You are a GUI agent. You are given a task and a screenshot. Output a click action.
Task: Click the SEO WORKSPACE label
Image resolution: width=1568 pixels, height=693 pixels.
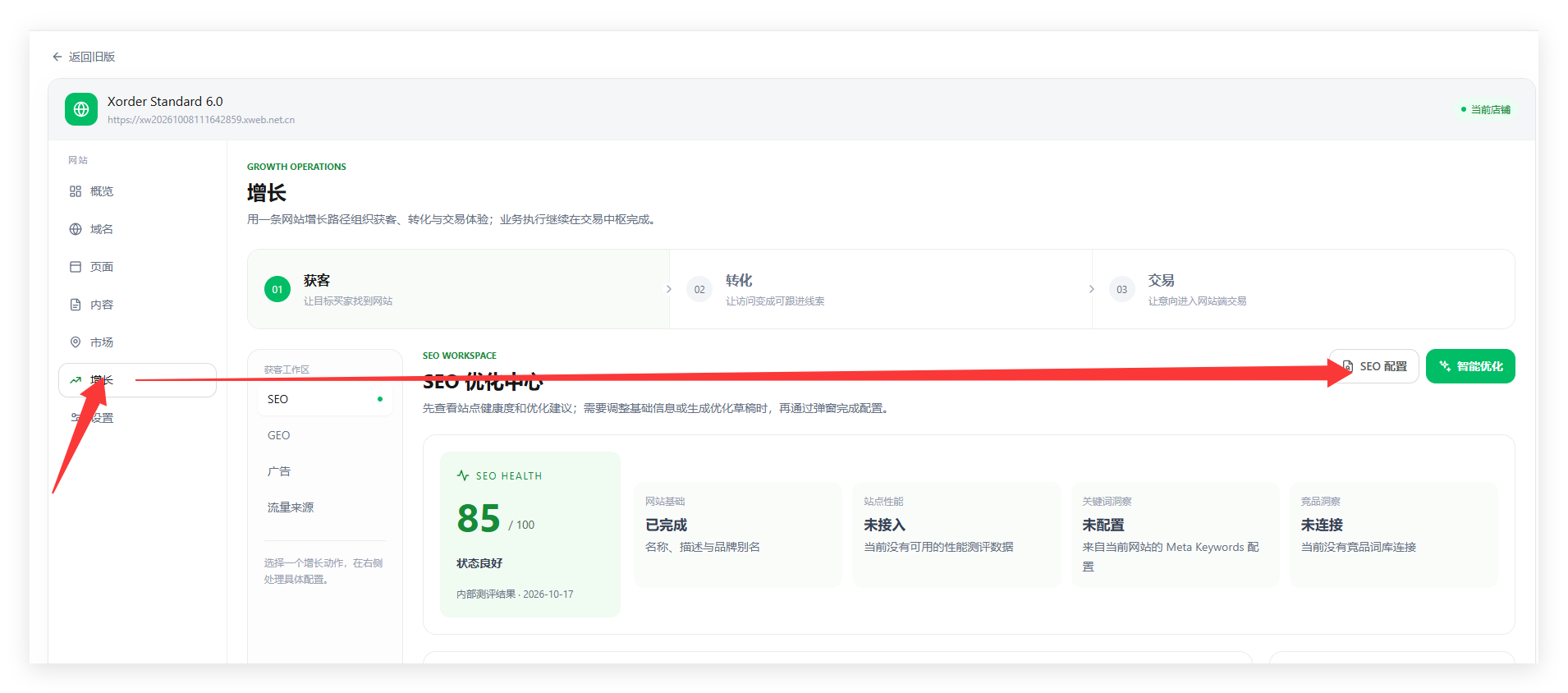pyautogui.click(x=460, y=356)
